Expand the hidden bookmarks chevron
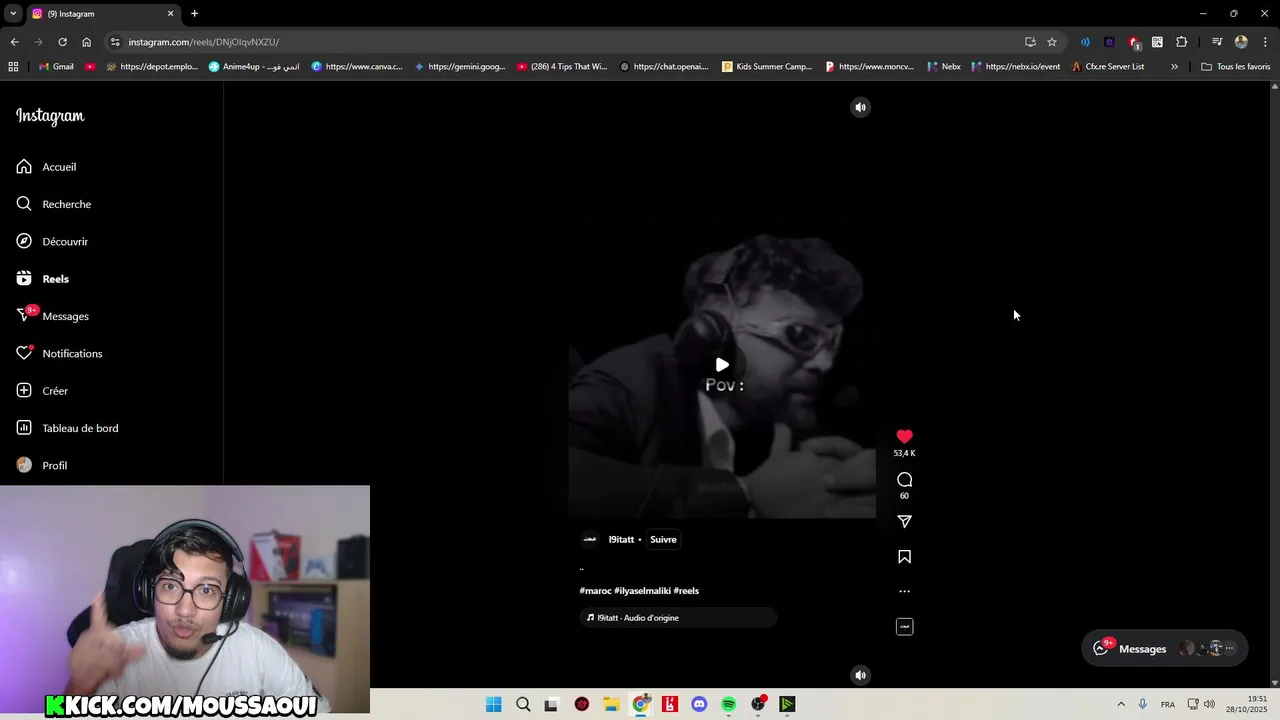The width and height of the screenshot is (1280, 720). pyautogui.click(x=1174, y=67)
